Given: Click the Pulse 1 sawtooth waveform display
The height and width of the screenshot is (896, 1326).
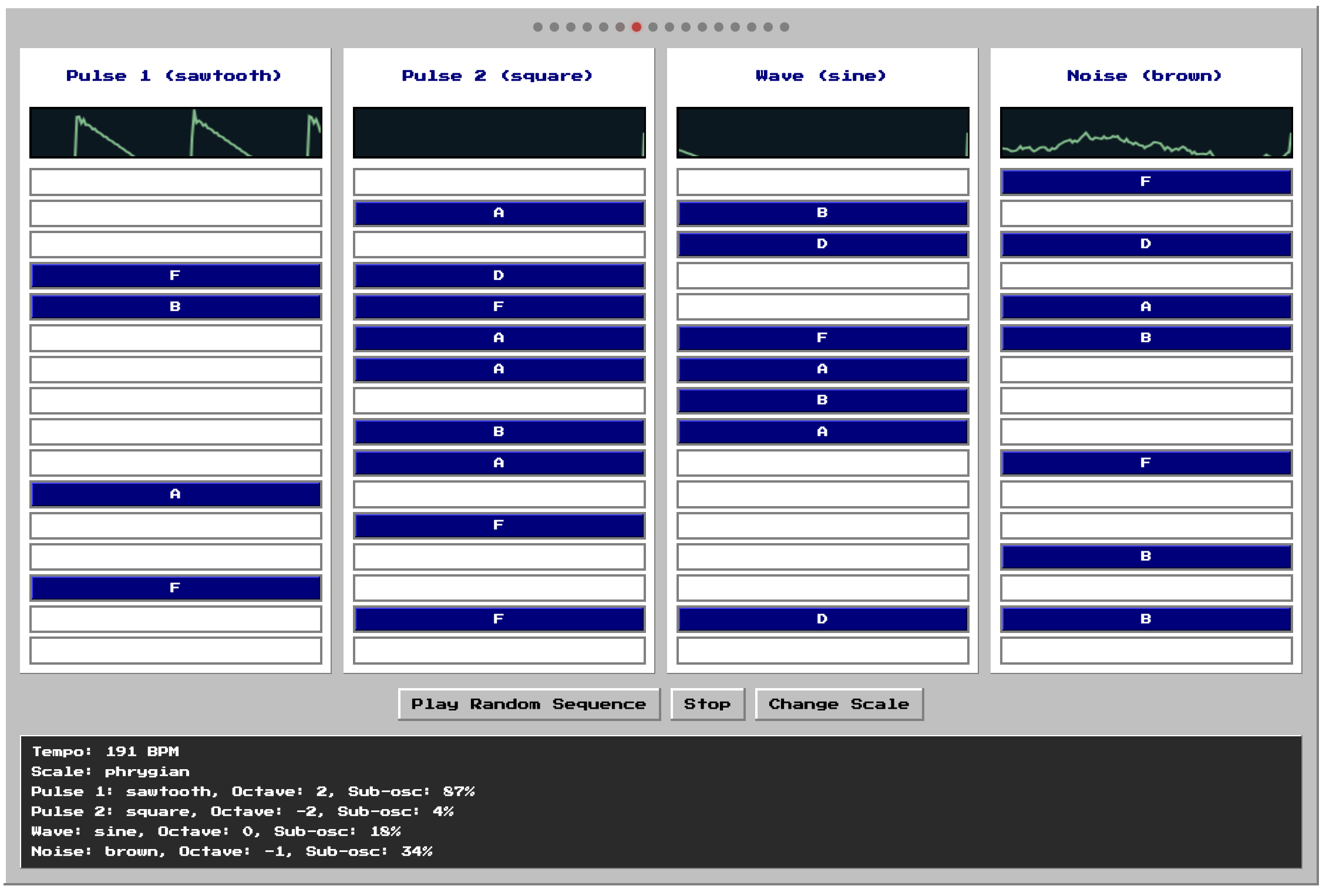Looking at the screenshot, I should (x=176, y=132).
